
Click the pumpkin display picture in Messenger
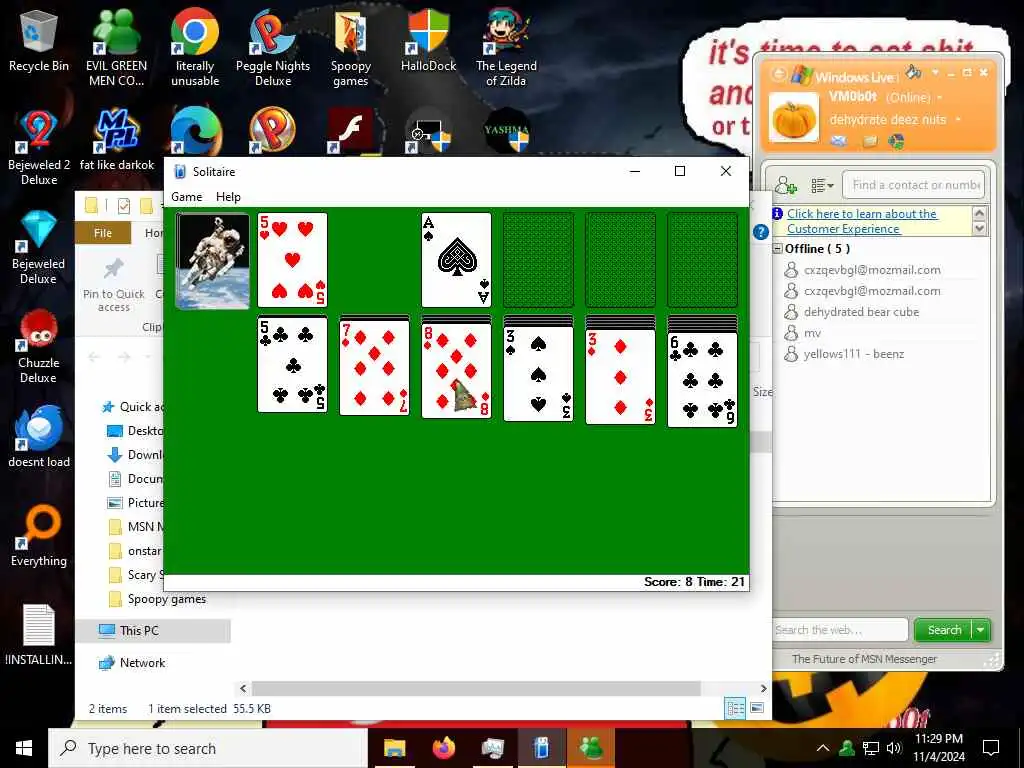[x=794, y=118]
